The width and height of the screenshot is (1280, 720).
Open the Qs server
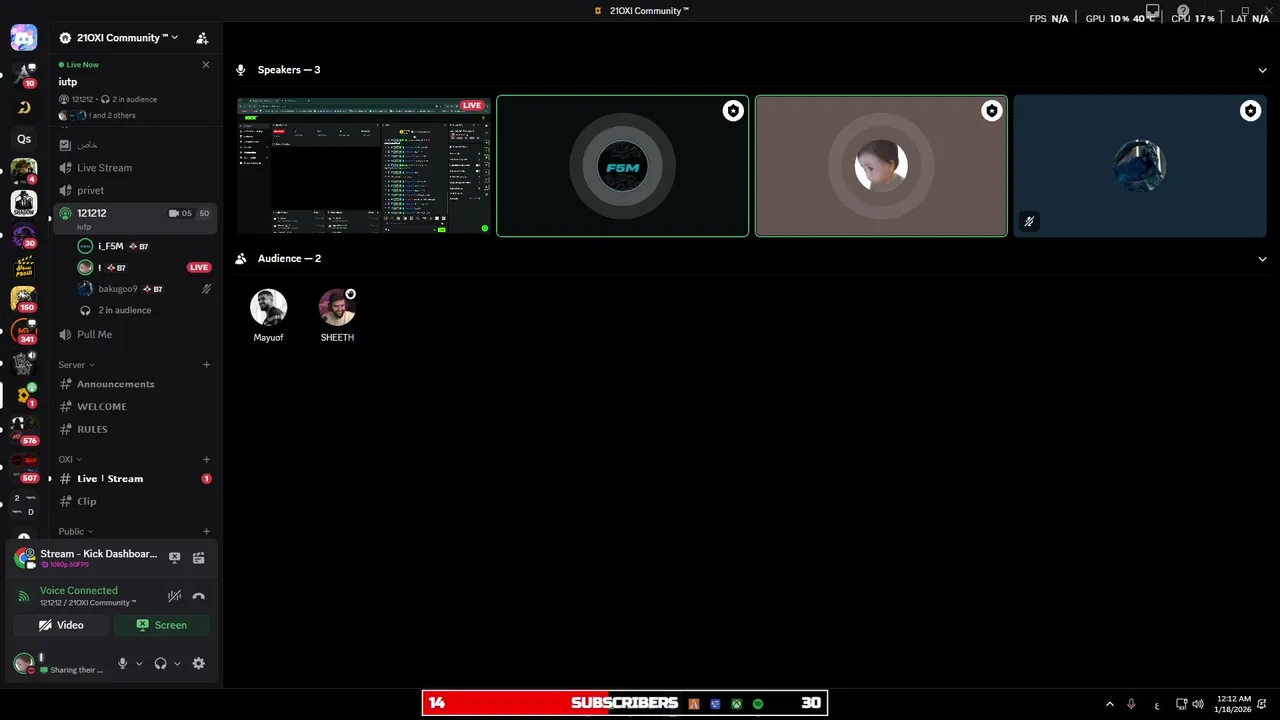point(24,139)
